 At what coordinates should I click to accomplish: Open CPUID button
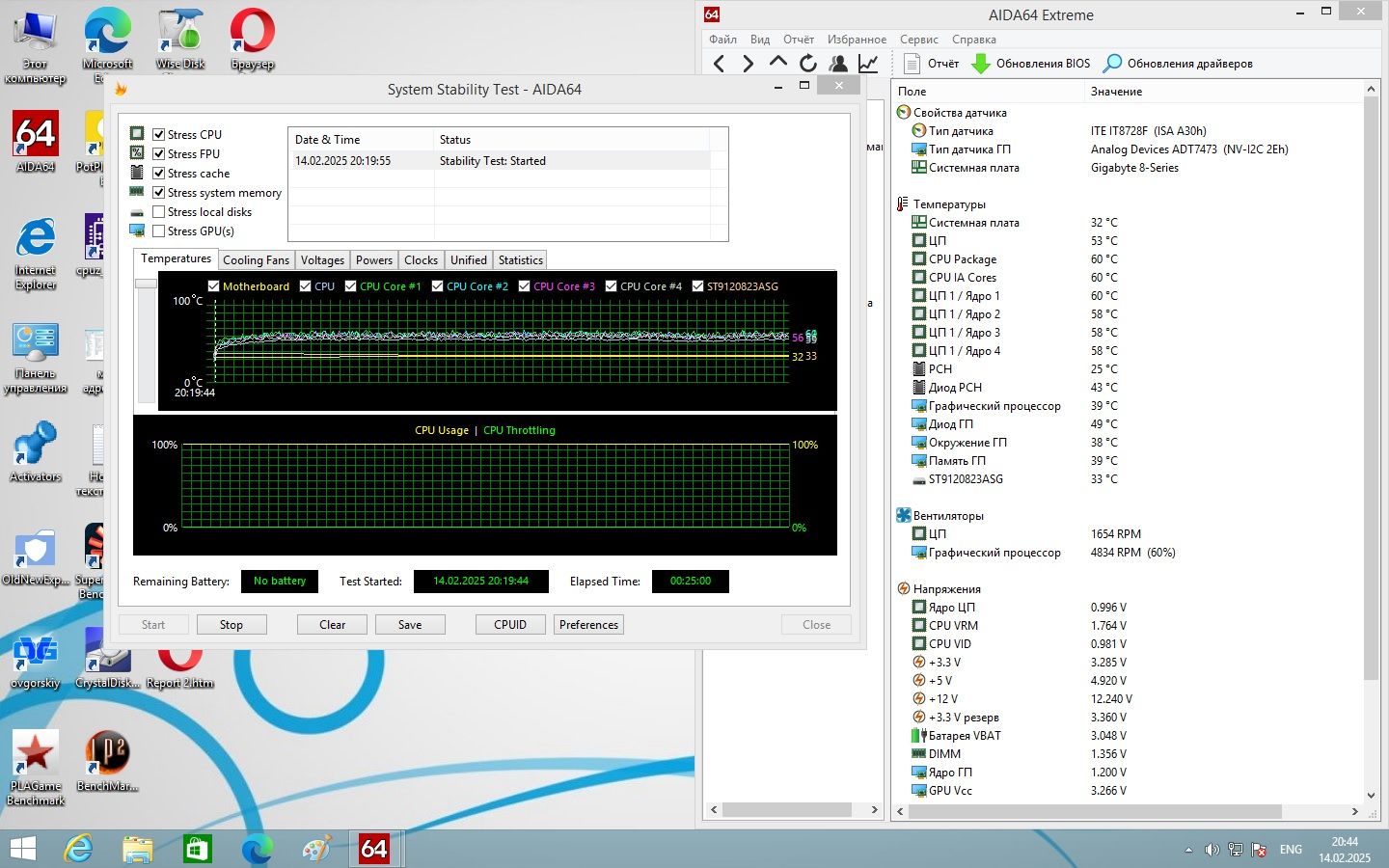tap(510, 625)
